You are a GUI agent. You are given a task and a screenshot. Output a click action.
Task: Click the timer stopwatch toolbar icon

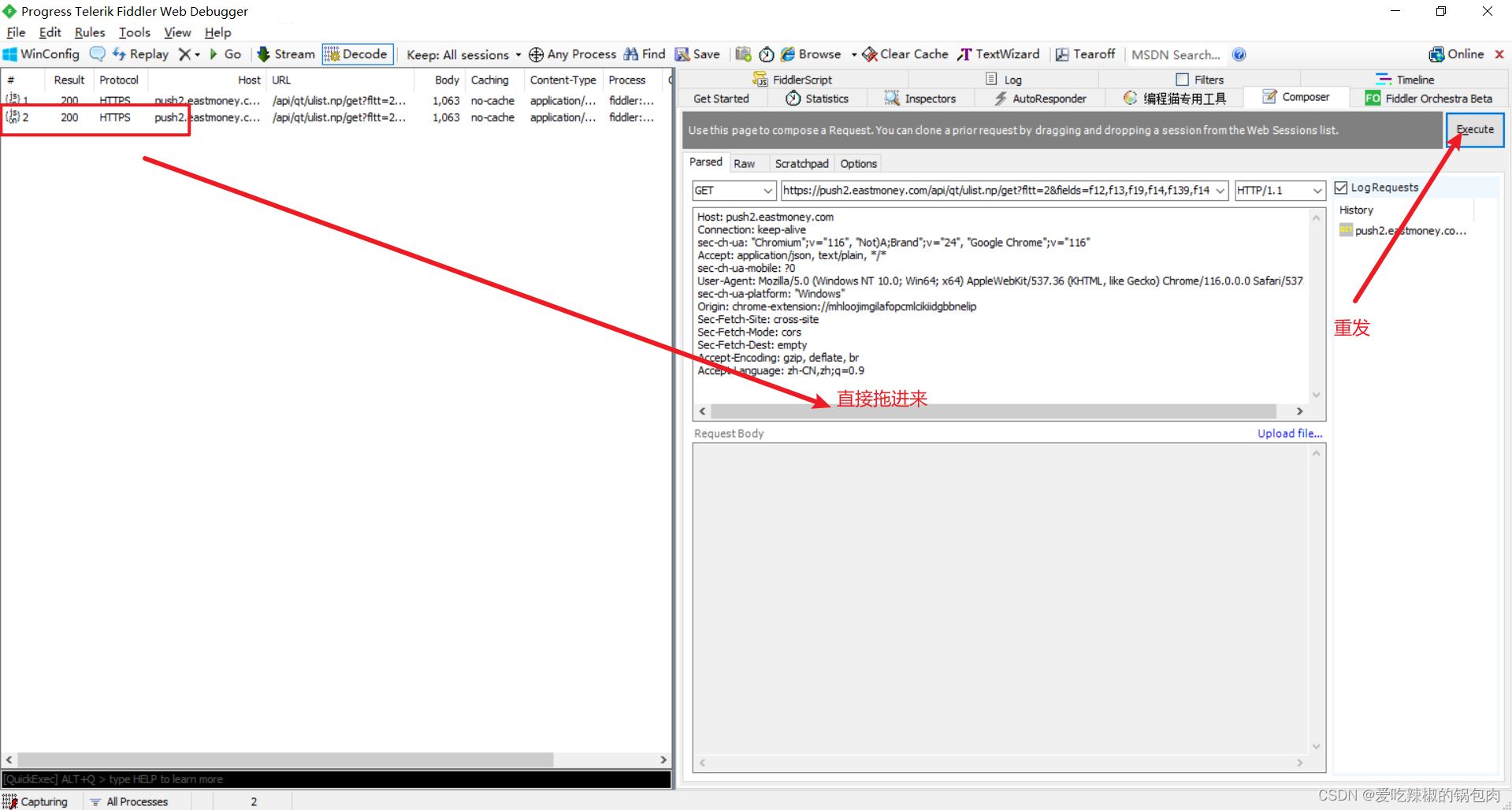point(767,54)
